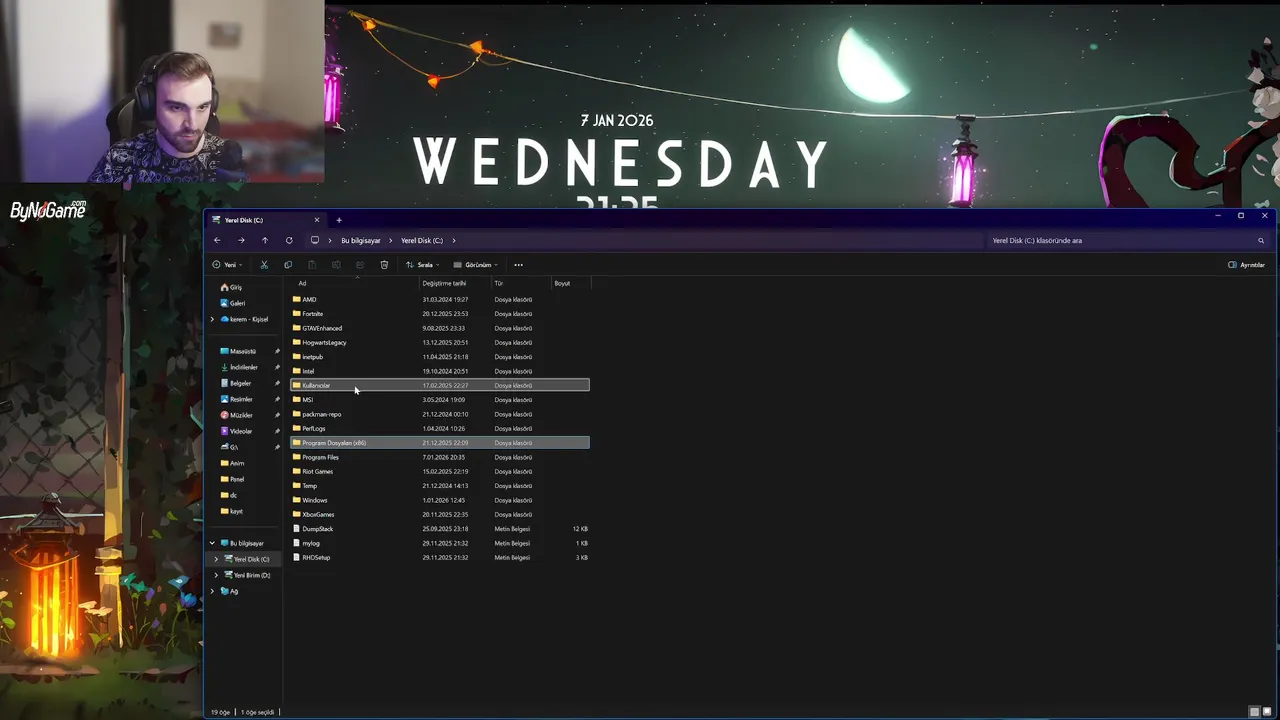The height and width of the screenshot is (720, 1280).
Task: Collapse the Bu bilgisayar tree node
Action: (212, 543)
